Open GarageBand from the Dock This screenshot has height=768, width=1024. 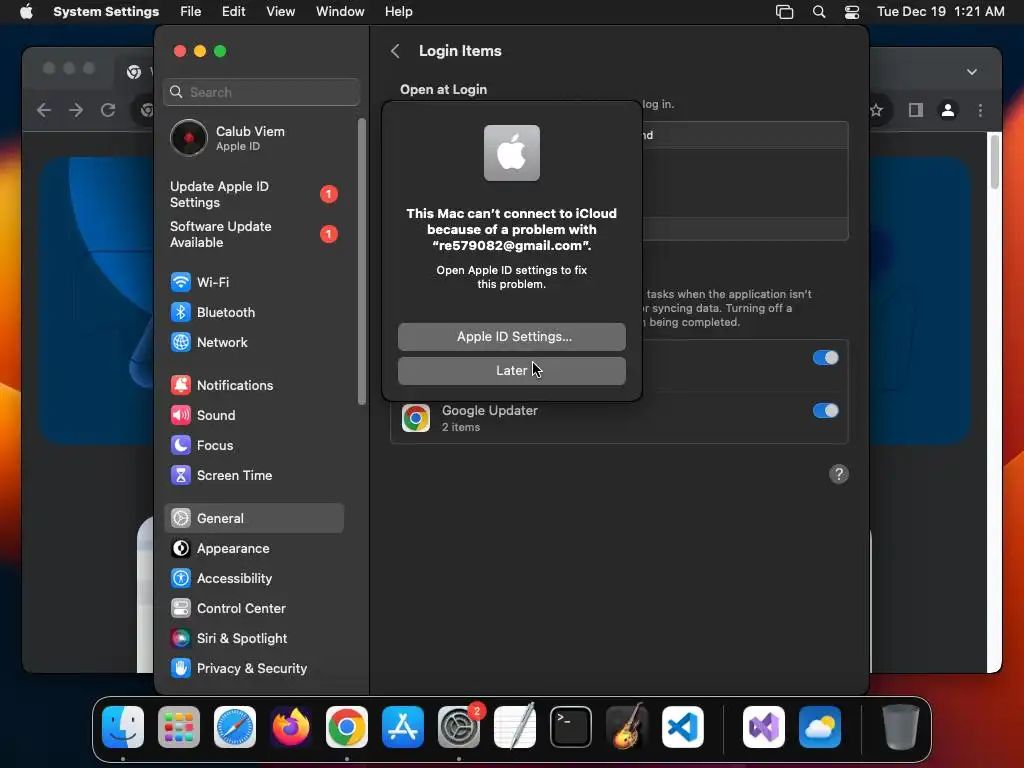point(627,727)
